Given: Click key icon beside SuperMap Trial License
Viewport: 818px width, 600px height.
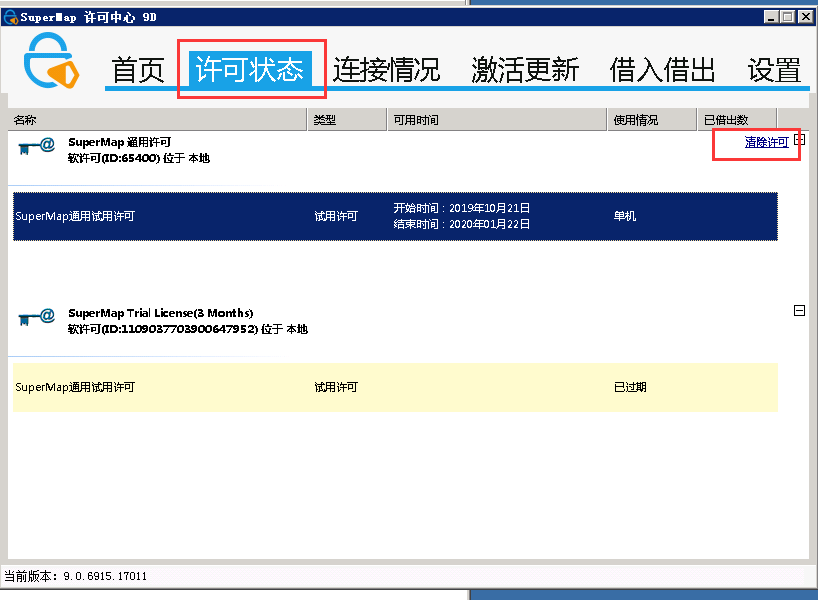Looking at the screenshot, I should point(37,317).
